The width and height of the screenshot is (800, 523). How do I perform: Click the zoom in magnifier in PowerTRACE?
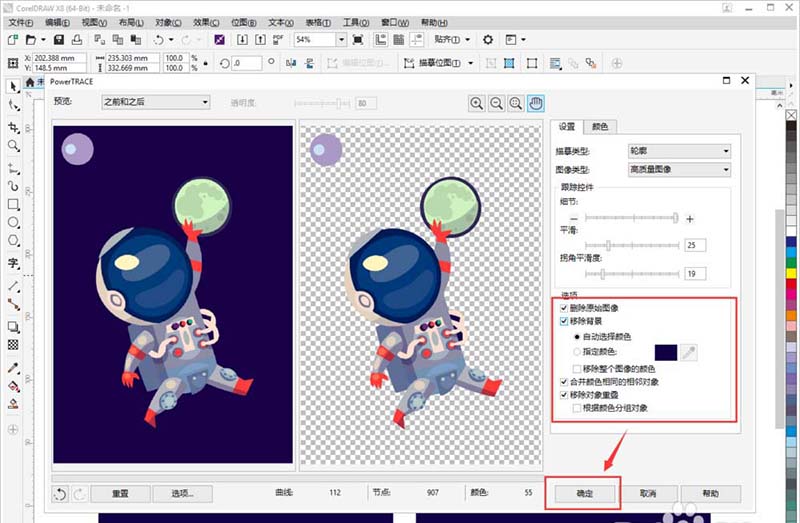(x=477, y=104)
